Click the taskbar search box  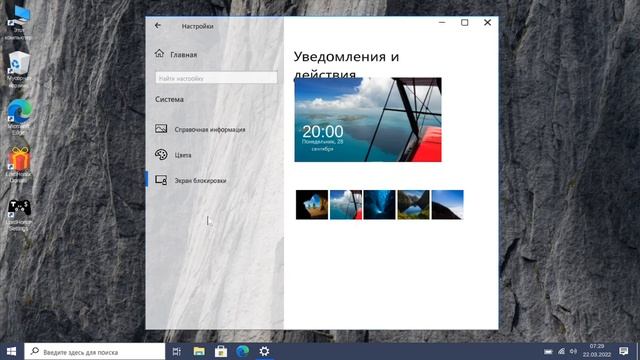tap(95, 351)
